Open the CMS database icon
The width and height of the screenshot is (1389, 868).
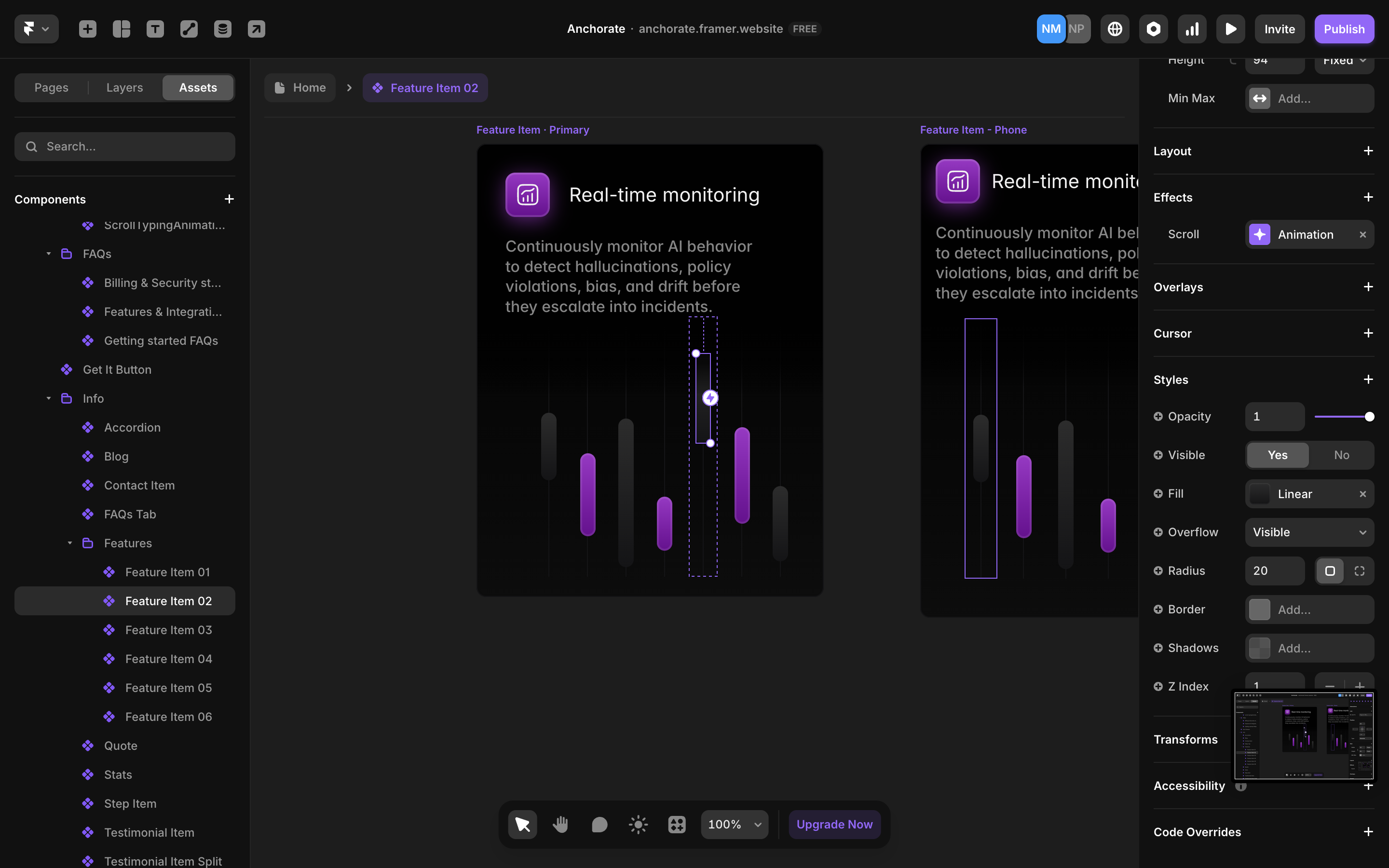pos(223,29)
